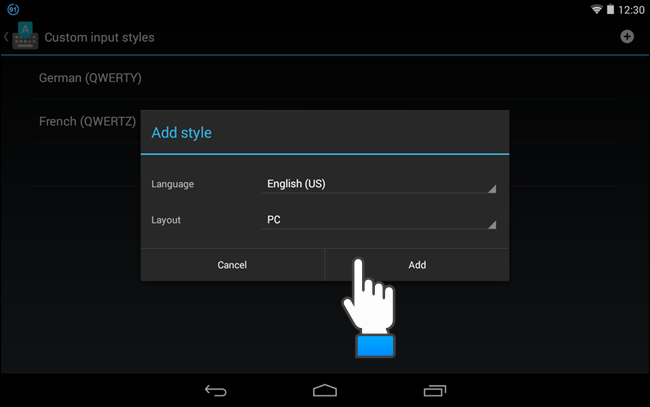Tap the Add button in dialog

tap(417, 265)
